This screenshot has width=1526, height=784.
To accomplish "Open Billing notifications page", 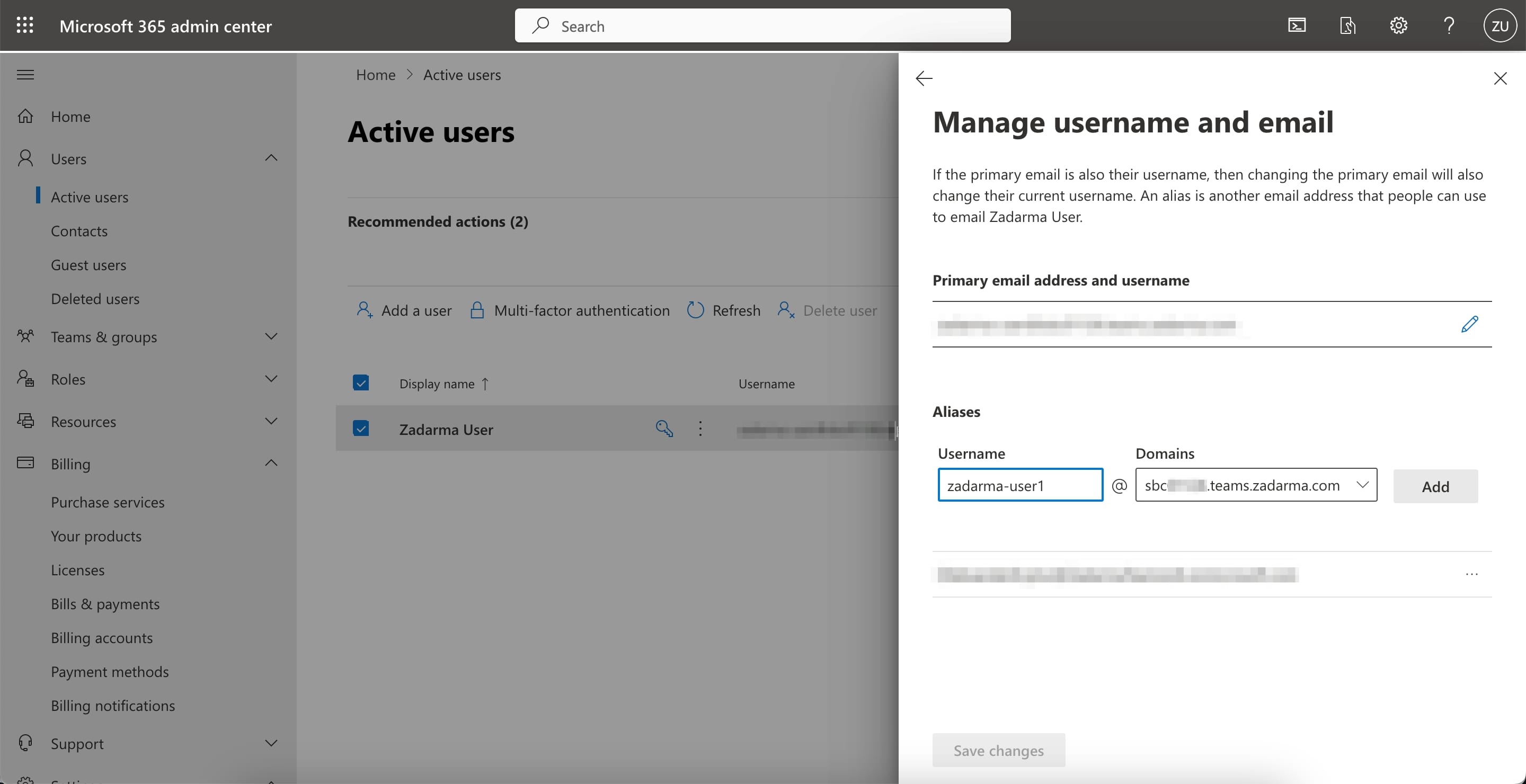I will pyautogui.click(x=112, y=705).
